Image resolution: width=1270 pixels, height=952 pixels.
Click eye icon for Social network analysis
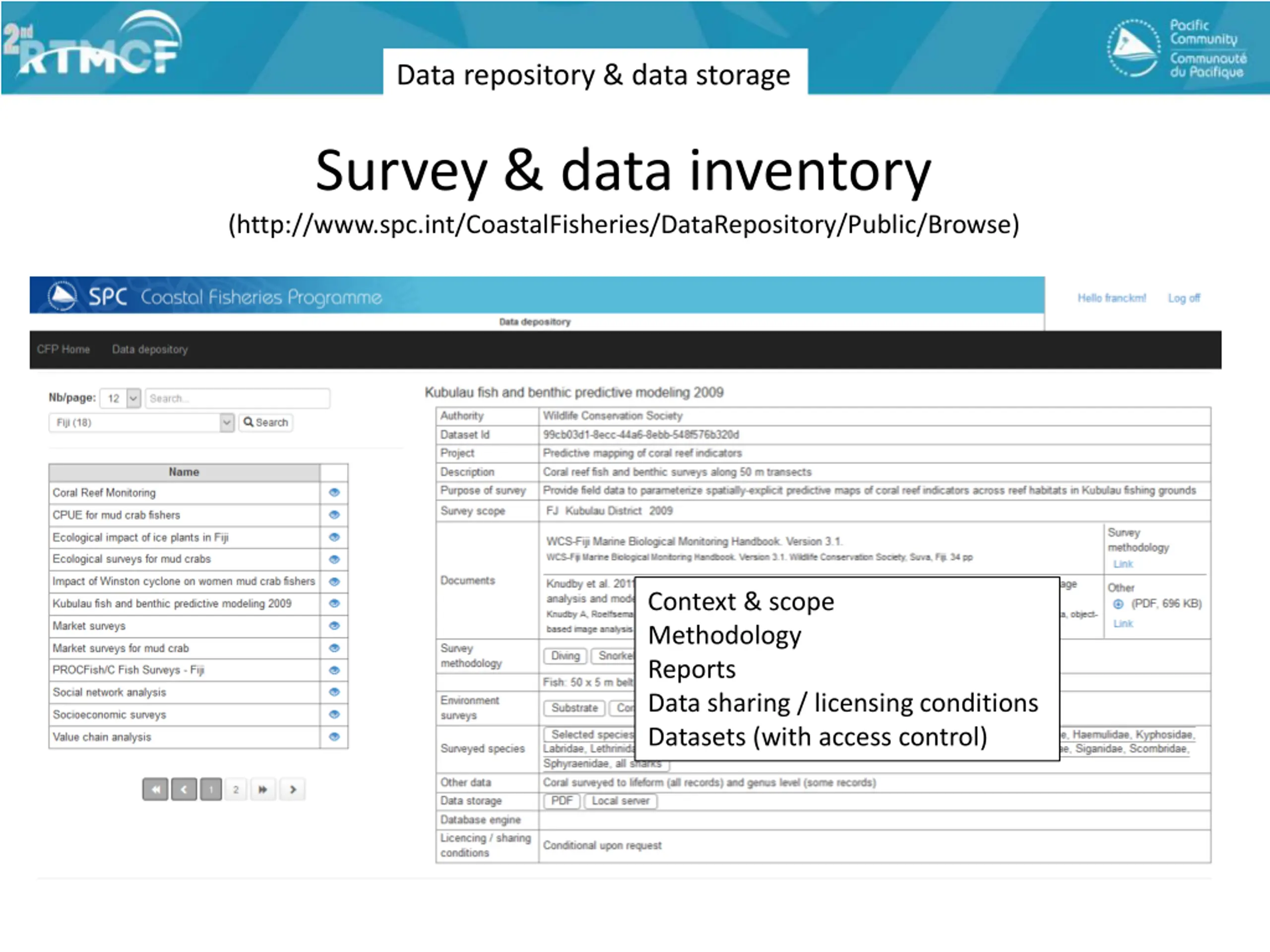coord(334,692)
